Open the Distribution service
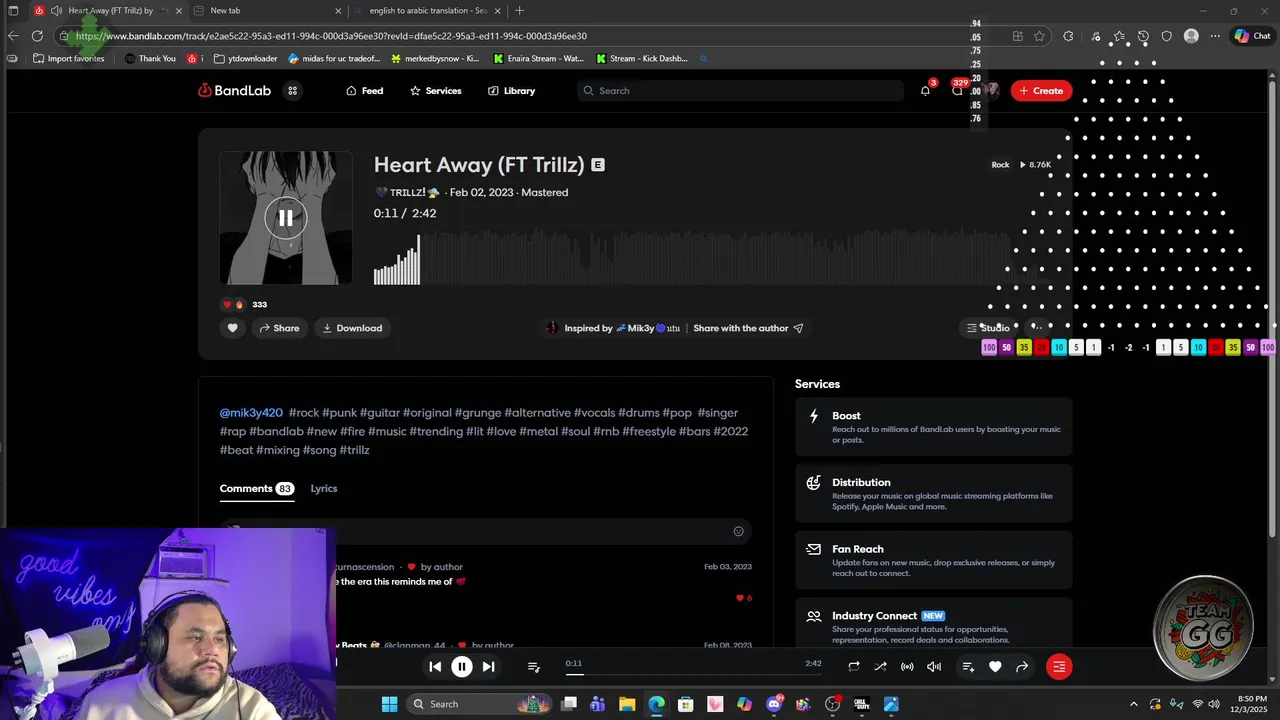The image size is (1280, 720). click(933, 493)
